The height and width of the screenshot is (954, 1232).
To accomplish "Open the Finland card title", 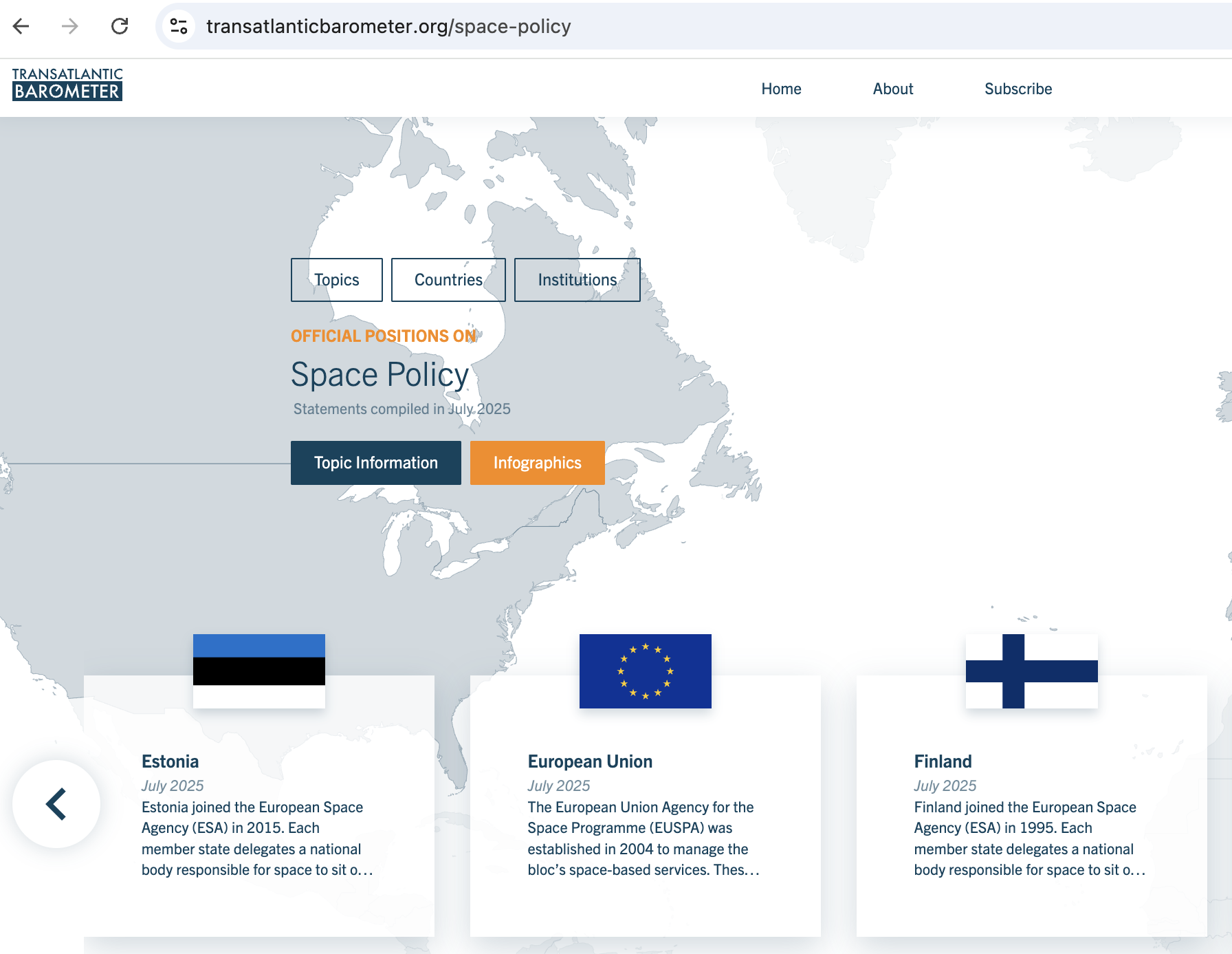I will [943, 761].
